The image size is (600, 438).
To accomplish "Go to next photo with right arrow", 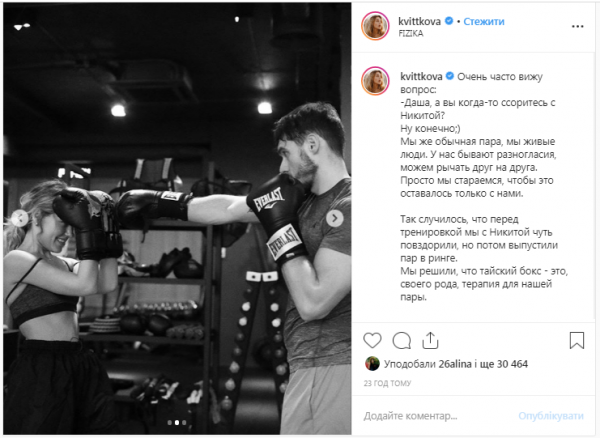I will pos(334,218).
